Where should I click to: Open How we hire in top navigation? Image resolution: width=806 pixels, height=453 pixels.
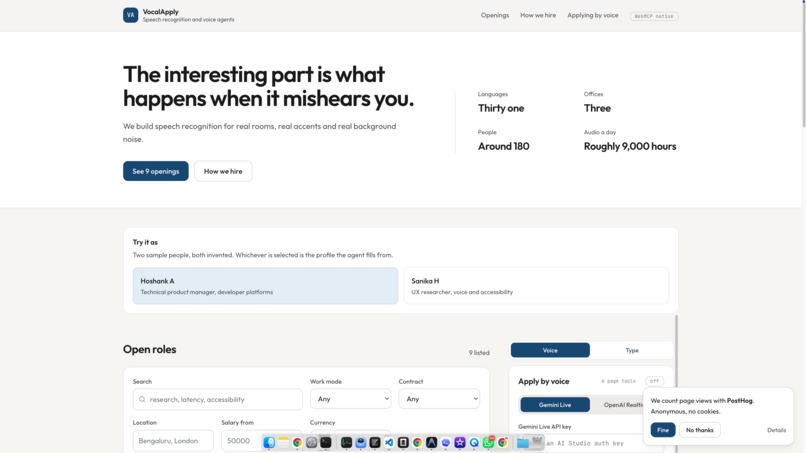point(538,15)
